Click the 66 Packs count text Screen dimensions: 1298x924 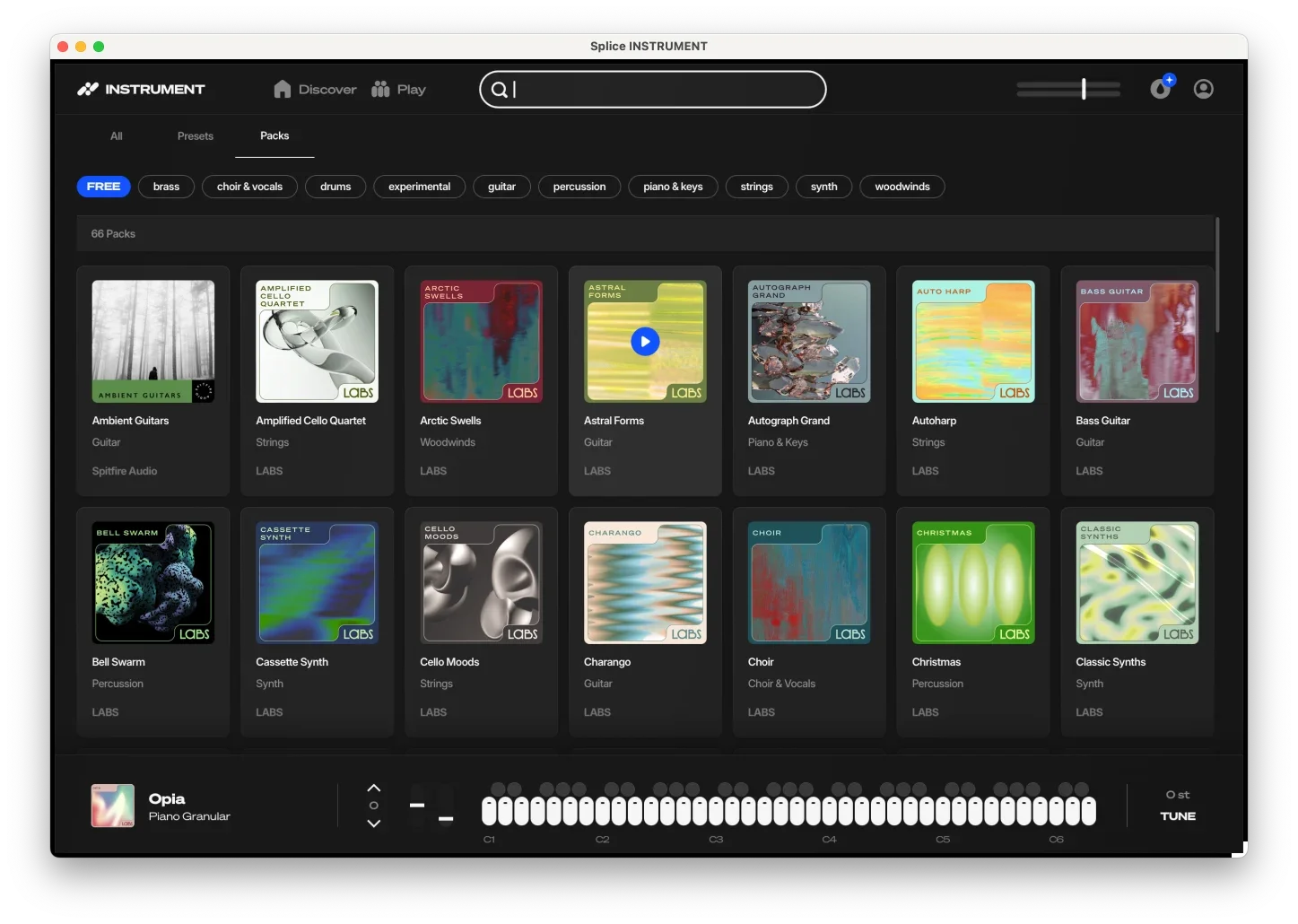[x=113, y=234]
